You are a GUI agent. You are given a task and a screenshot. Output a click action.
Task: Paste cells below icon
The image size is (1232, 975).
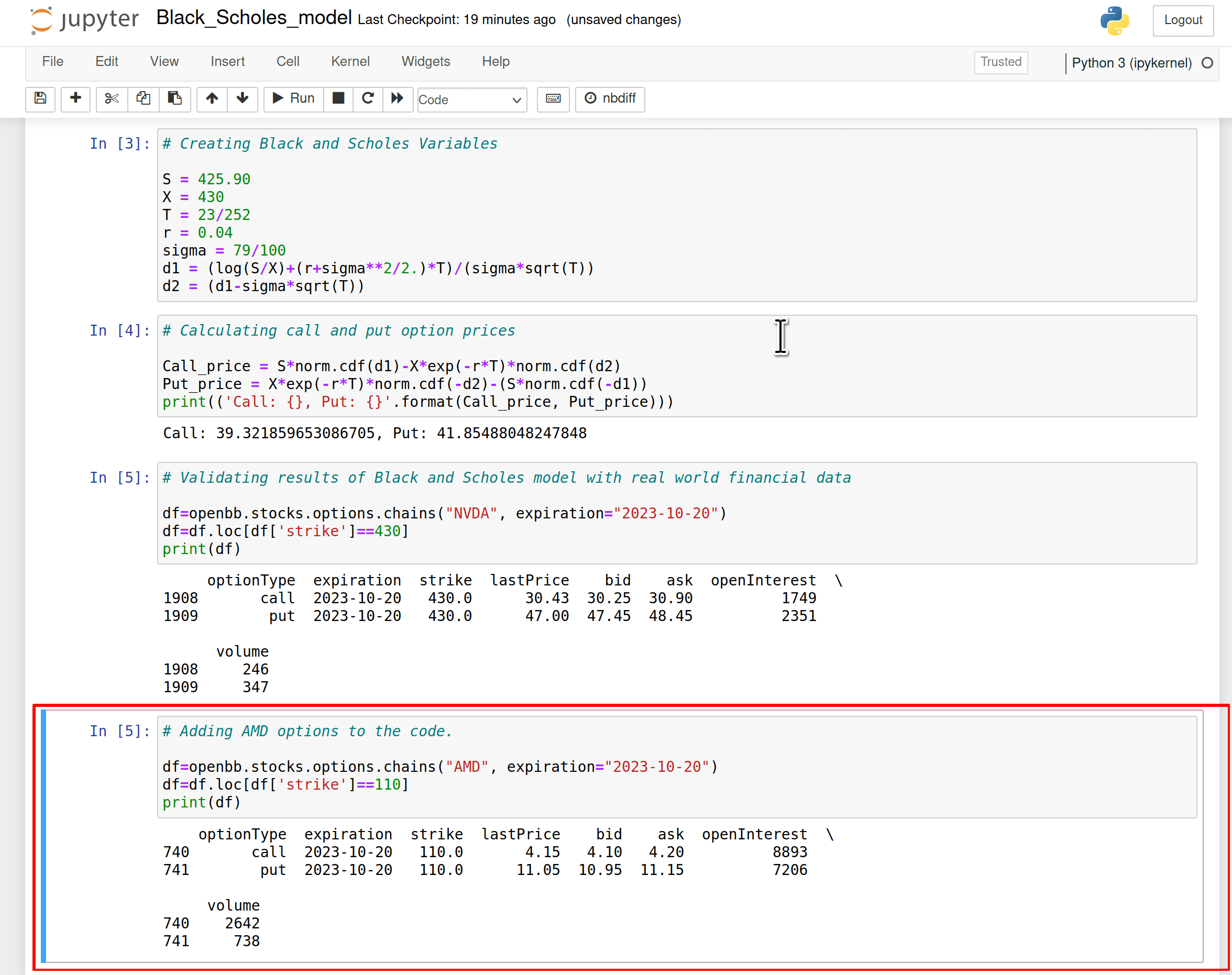pos(174,99)
